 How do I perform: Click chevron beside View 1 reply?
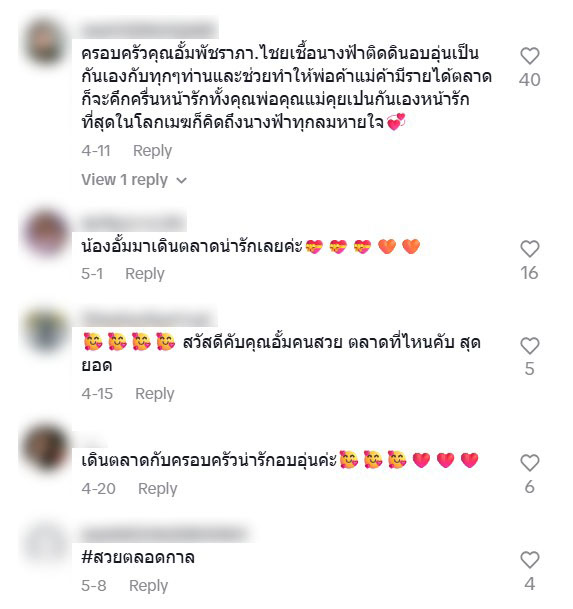point(181,181)
